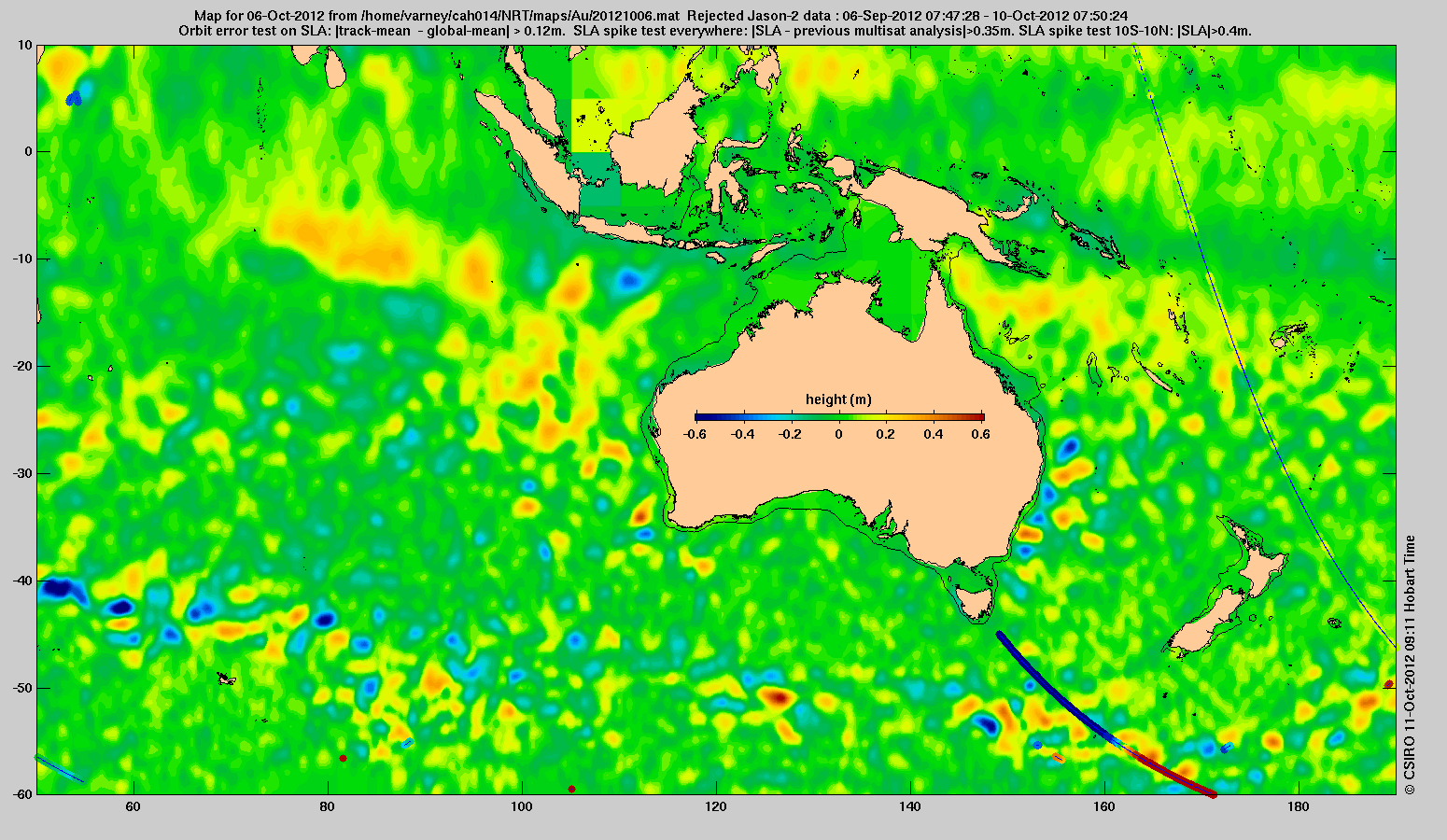1447x840 pixels.
Task: Click the longitude axis label 160
Action: click(x=1104, y=805)
